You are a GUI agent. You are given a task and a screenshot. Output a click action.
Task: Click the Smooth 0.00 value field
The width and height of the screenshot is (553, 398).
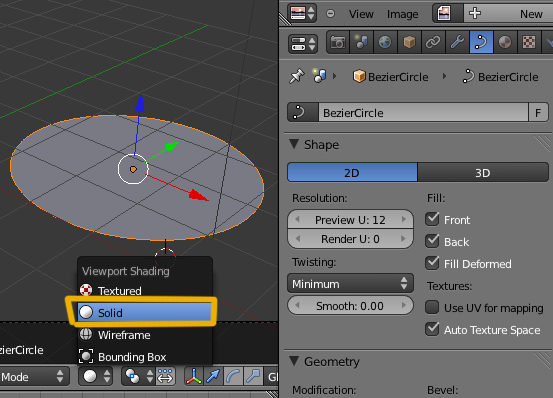[350, 306]
